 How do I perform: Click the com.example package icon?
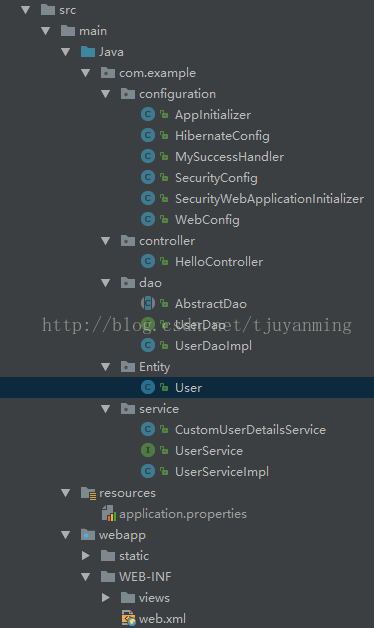click(x=108, y=72)
